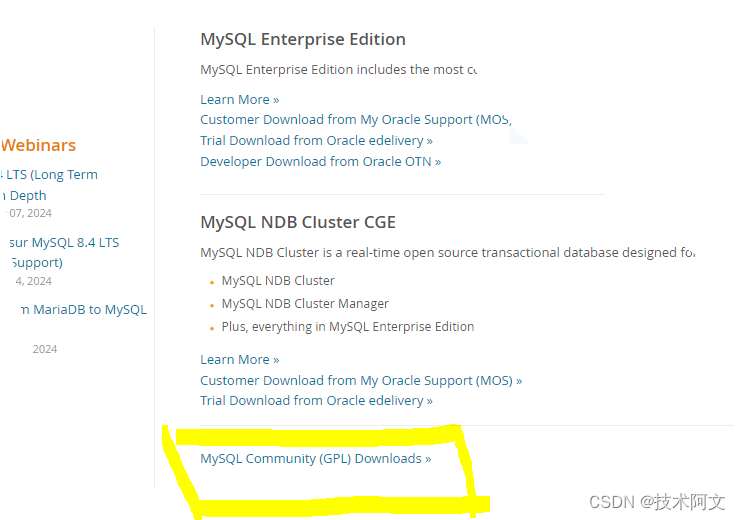Click Learn More under MySQL Enterprise Edition
Screen dimensions: 740x520
pos(239,99)
